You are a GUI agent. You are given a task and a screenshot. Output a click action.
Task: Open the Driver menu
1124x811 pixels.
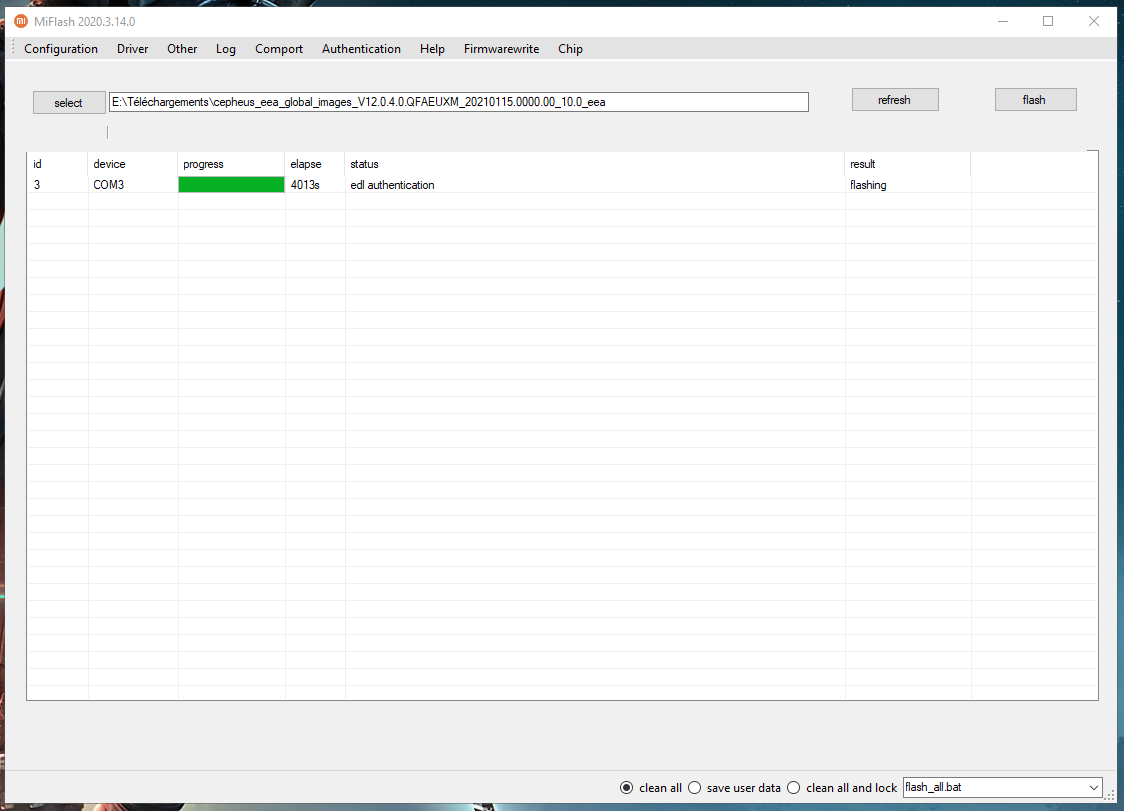[133, 49]
